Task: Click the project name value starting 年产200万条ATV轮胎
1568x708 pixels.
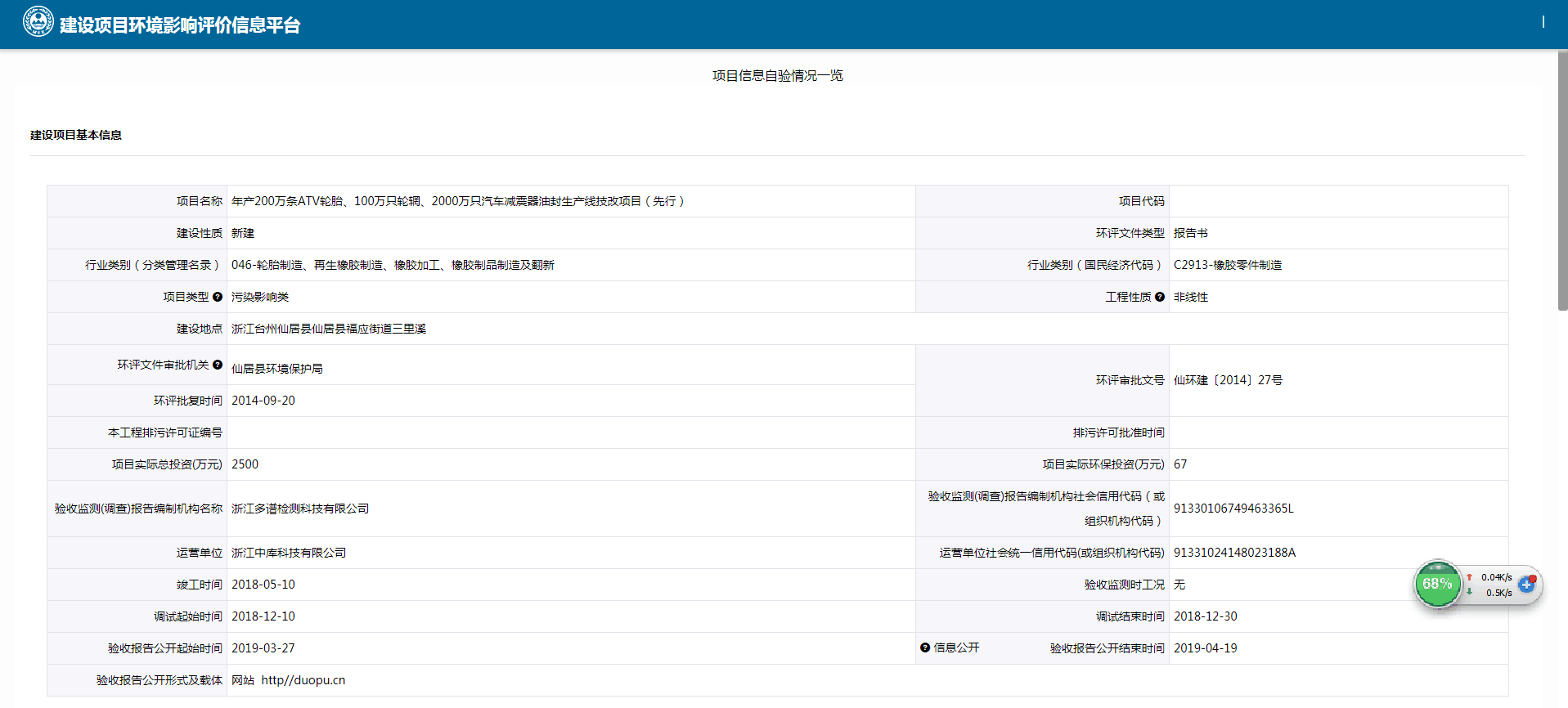Action: [x=457, y=201]
